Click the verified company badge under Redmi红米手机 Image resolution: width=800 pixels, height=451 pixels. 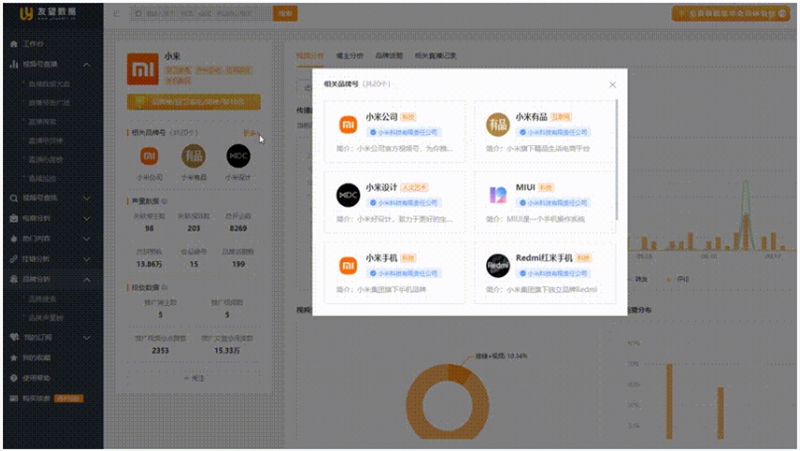(x=554, y=273)
